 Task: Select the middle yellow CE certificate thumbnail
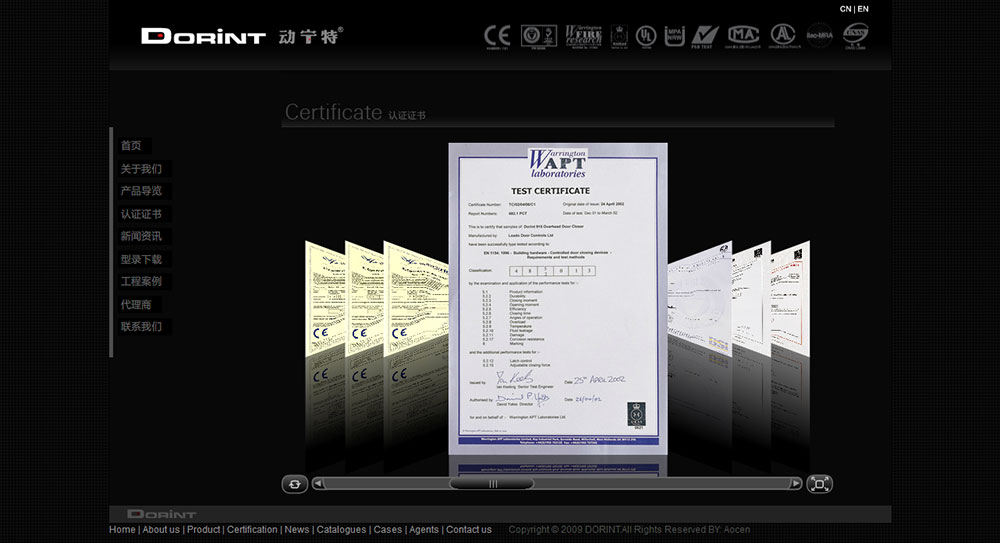364,298
